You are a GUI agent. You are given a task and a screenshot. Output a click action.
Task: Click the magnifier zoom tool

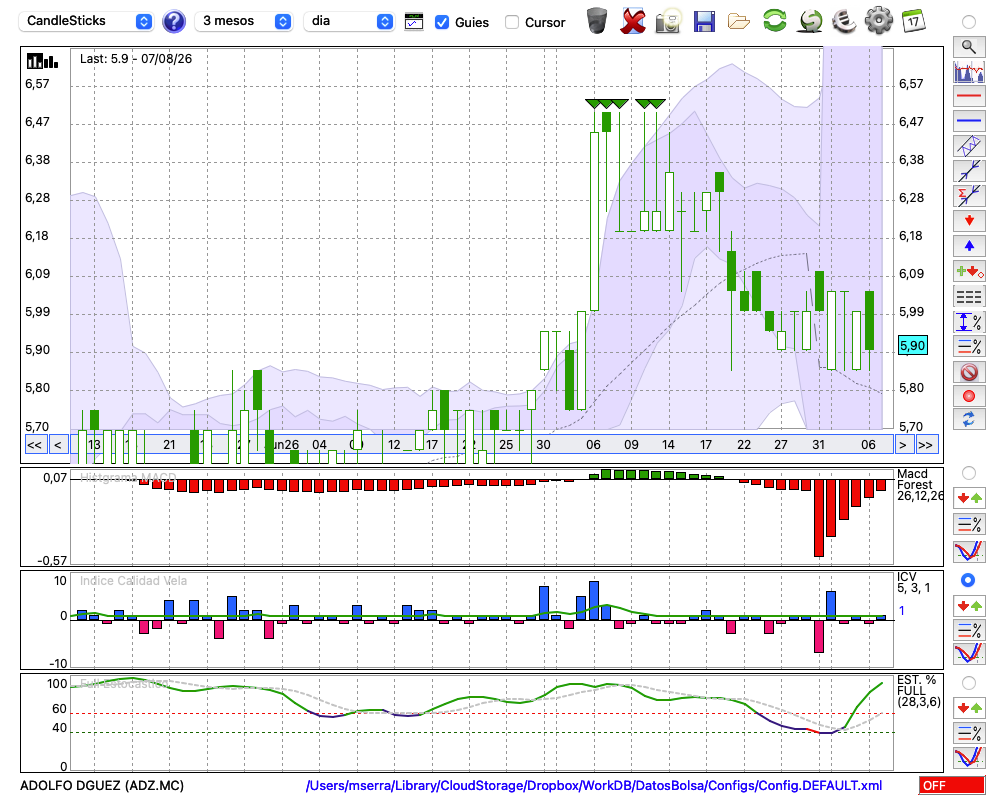969,47
